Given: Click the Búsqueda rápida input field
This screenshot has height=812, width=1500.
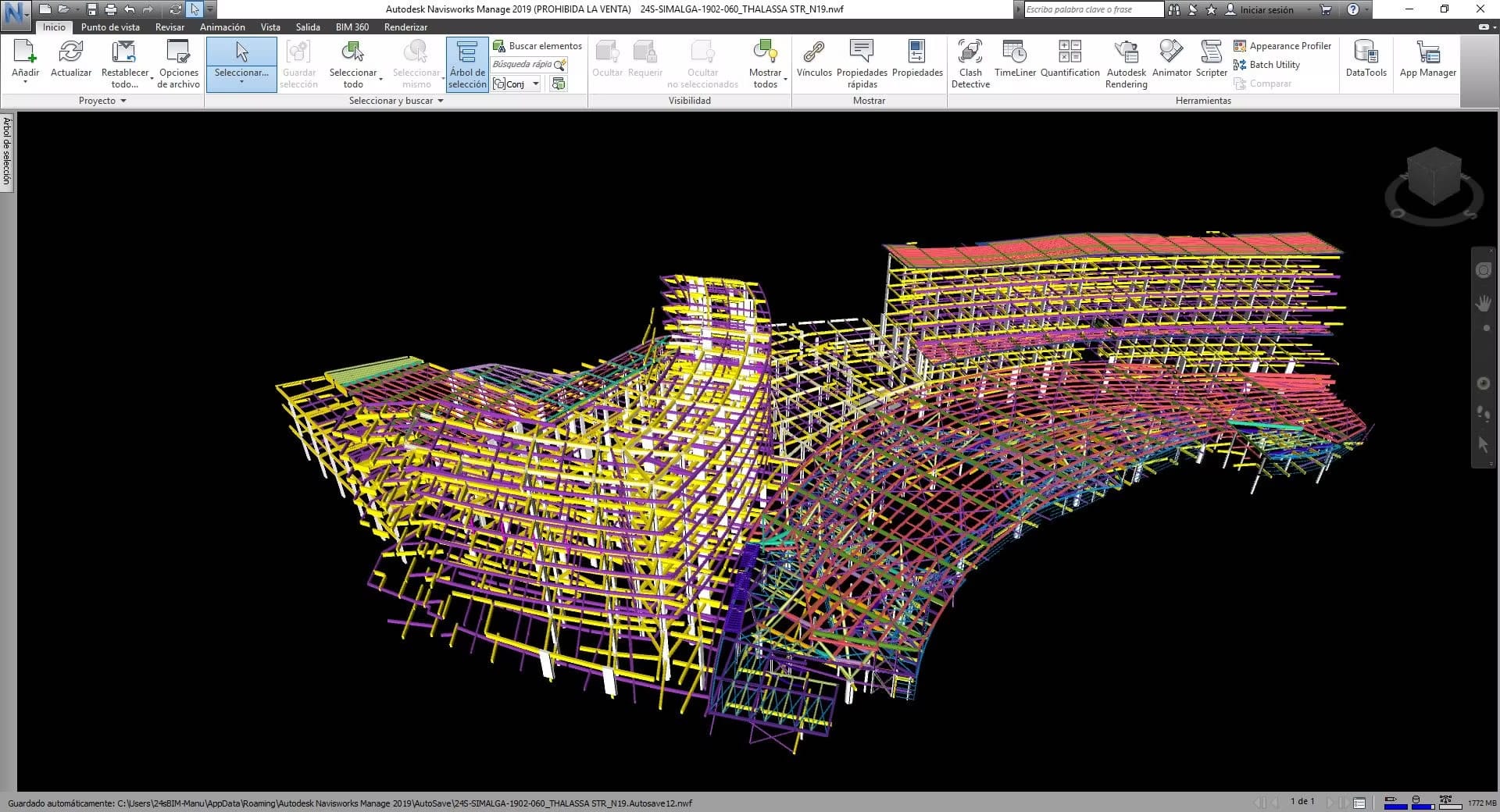Looking at the screenshot, I should click(x=522, y=65).
